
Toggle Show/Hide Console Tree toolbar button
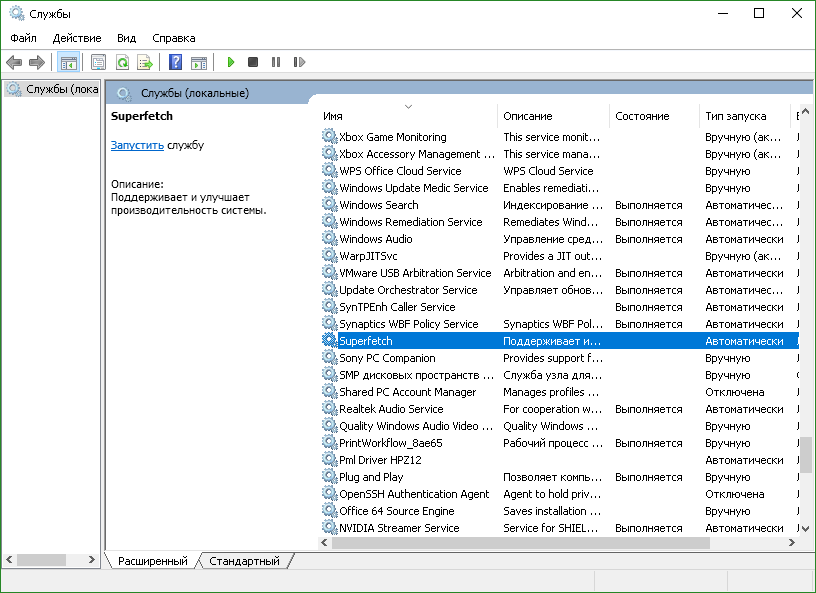[x=69, y=62]
